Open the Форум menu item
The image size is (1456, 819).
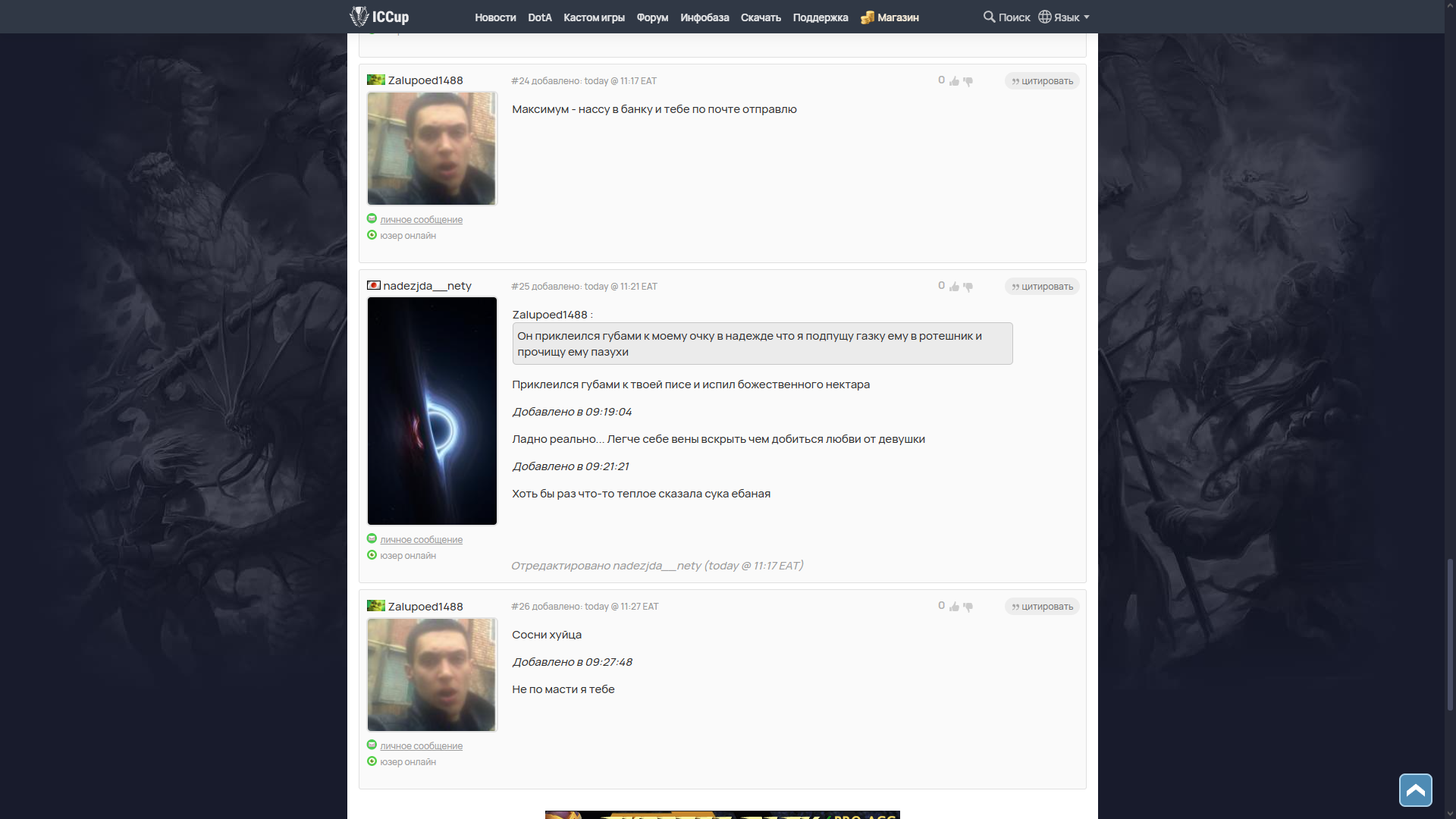click(652, 17)
